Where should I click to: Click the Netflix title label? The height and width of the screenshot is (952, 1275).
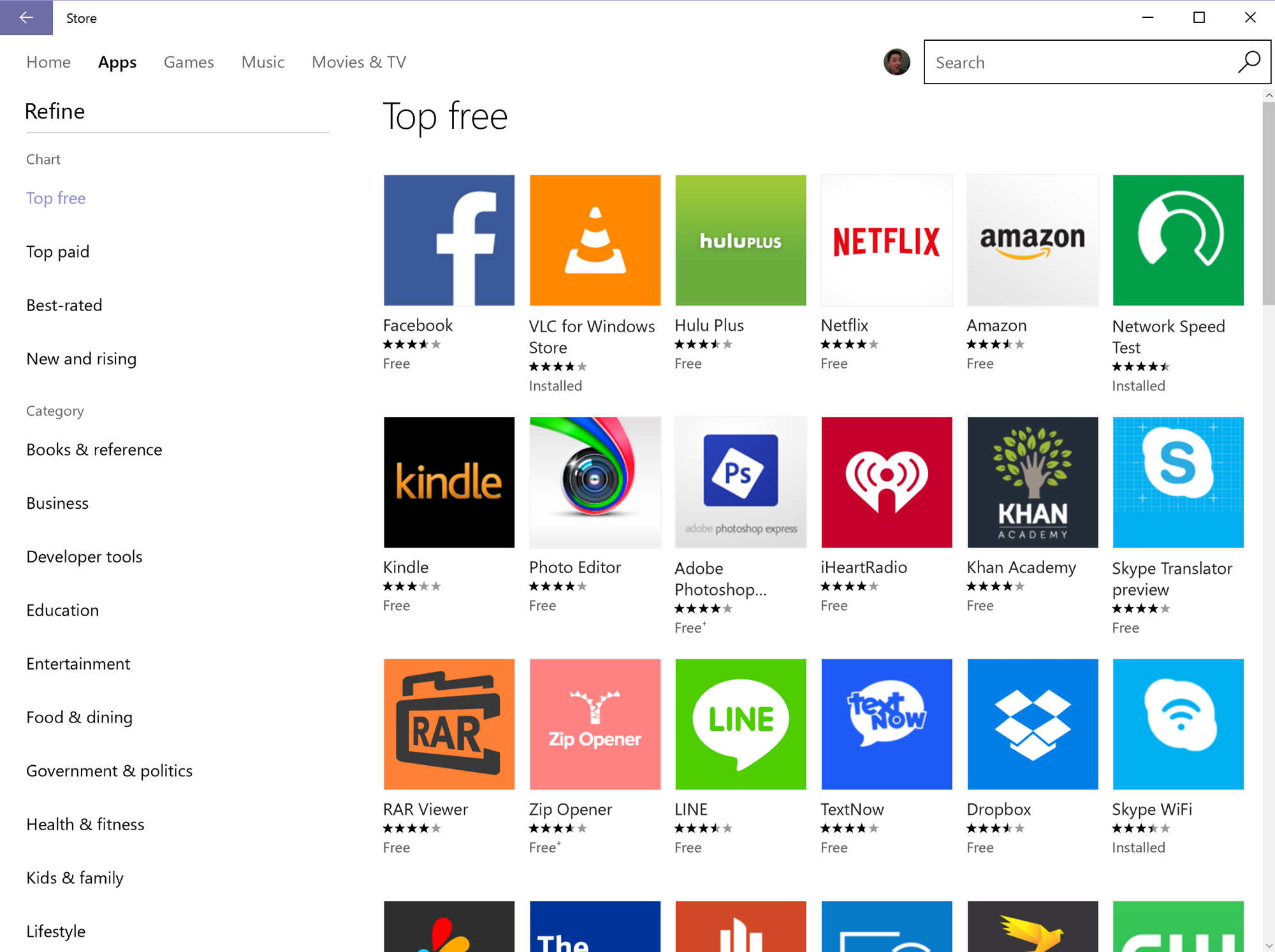tap(845, 325)
